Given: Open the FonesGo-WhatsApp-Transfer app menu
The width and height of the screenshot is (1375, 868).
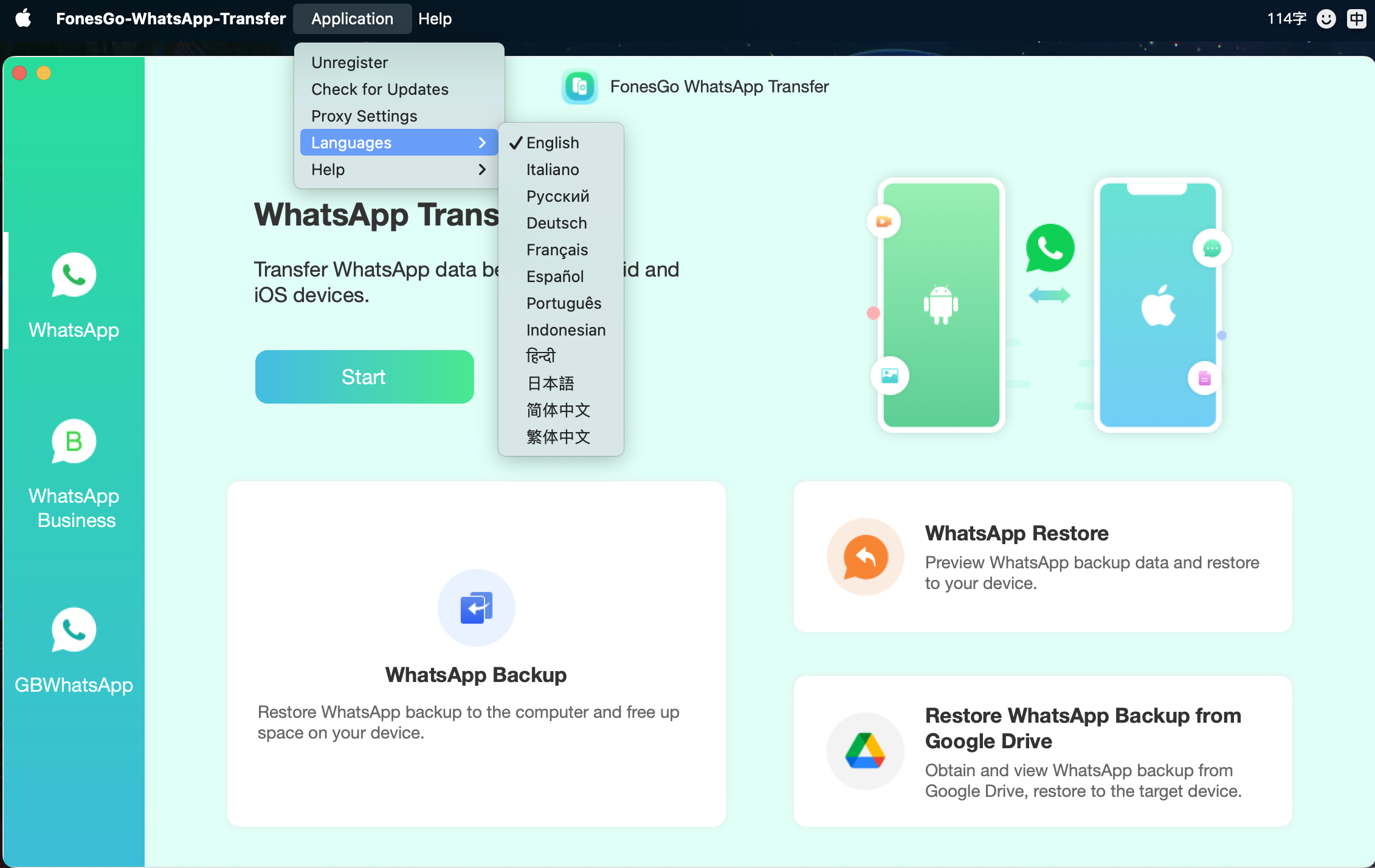Looking at the screenshot, I should pos(171,19).
